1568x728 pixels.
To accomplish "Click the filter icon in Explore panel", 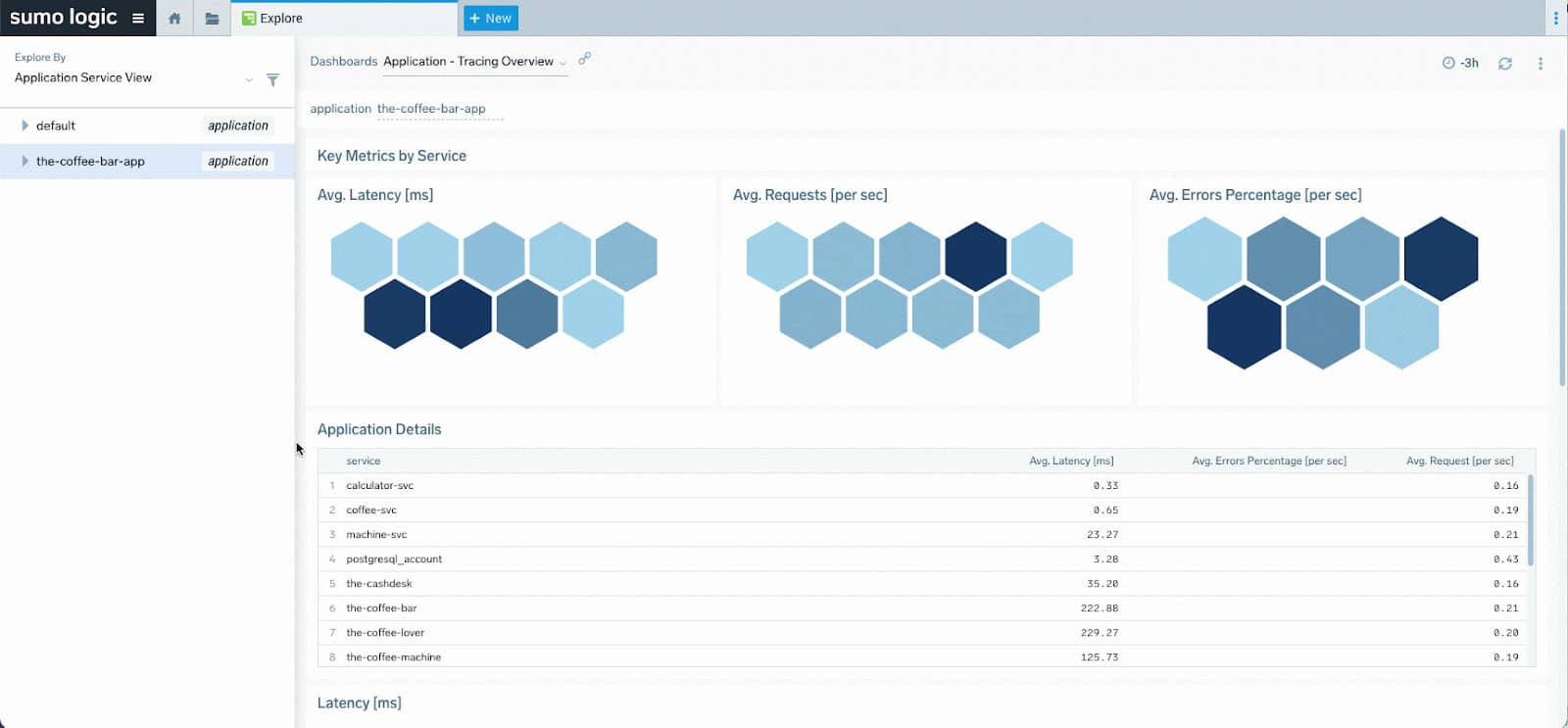I will 272,79.
